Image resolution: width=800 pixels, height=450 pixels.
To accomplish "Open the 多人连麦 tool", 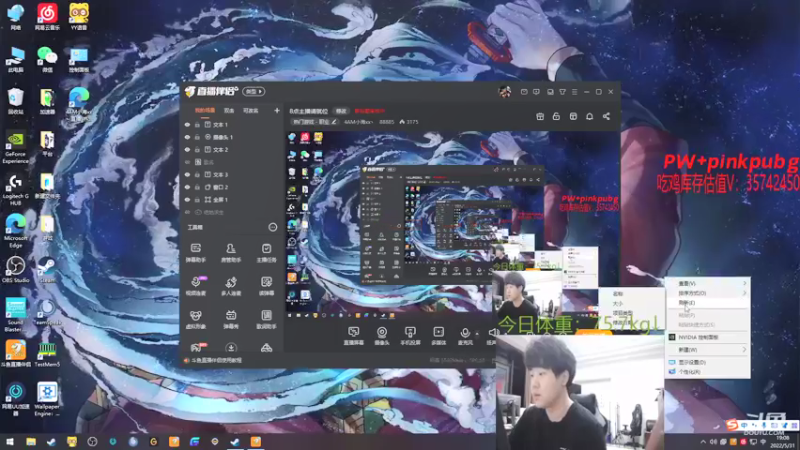I will pos(231,286).
